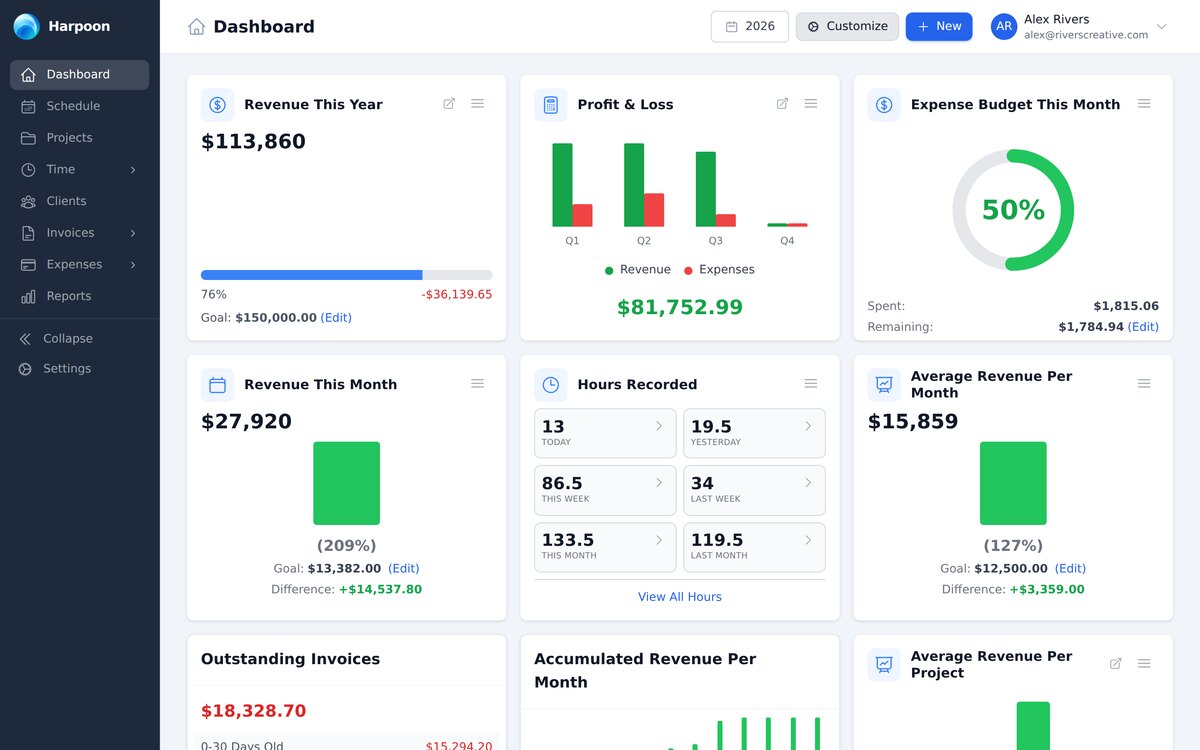
Task: Click the Schedule calendar icon in sidebar
Action: click(28, 106)
